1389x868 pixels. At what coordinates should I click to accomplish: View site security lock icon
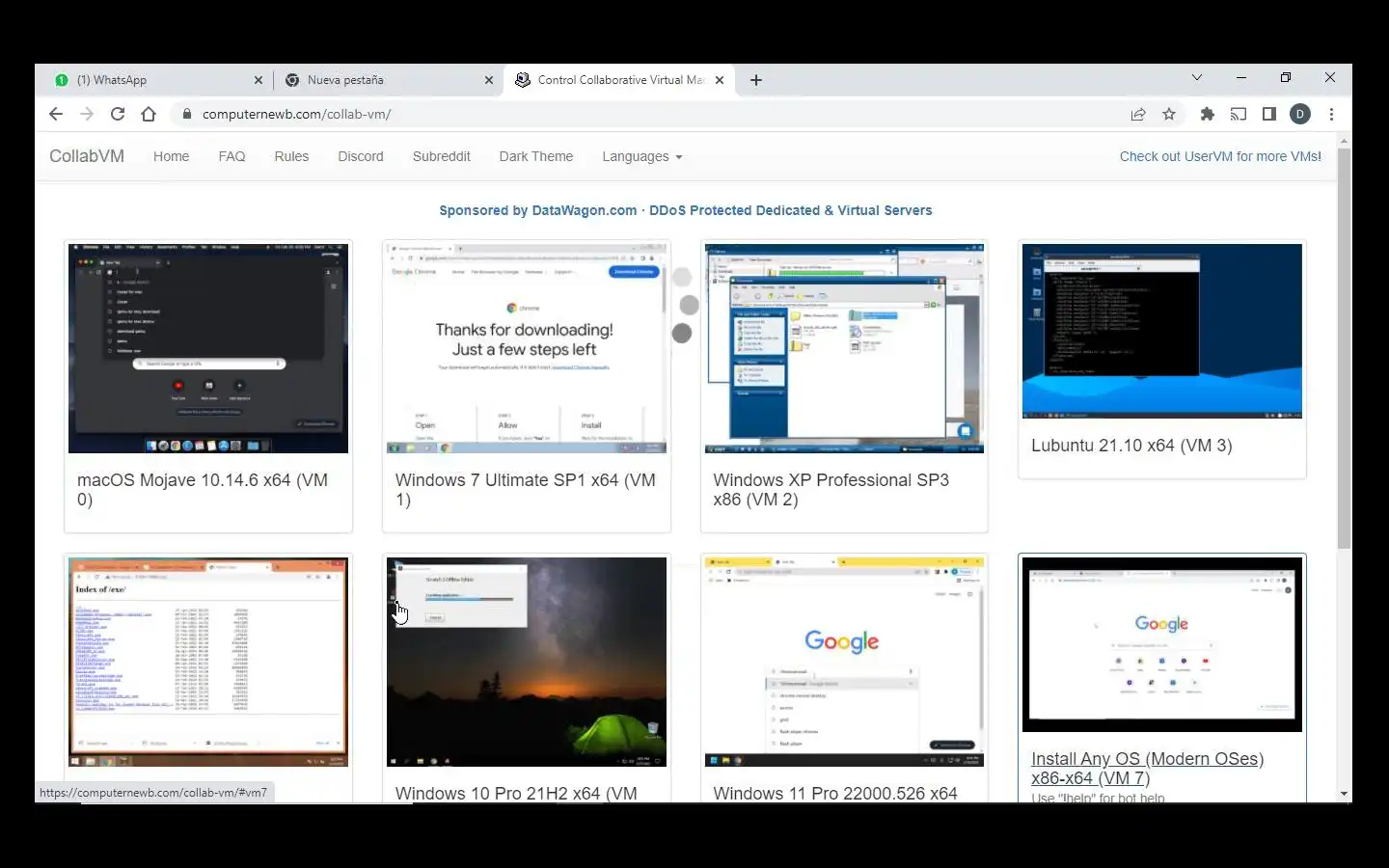click(187, 114)
